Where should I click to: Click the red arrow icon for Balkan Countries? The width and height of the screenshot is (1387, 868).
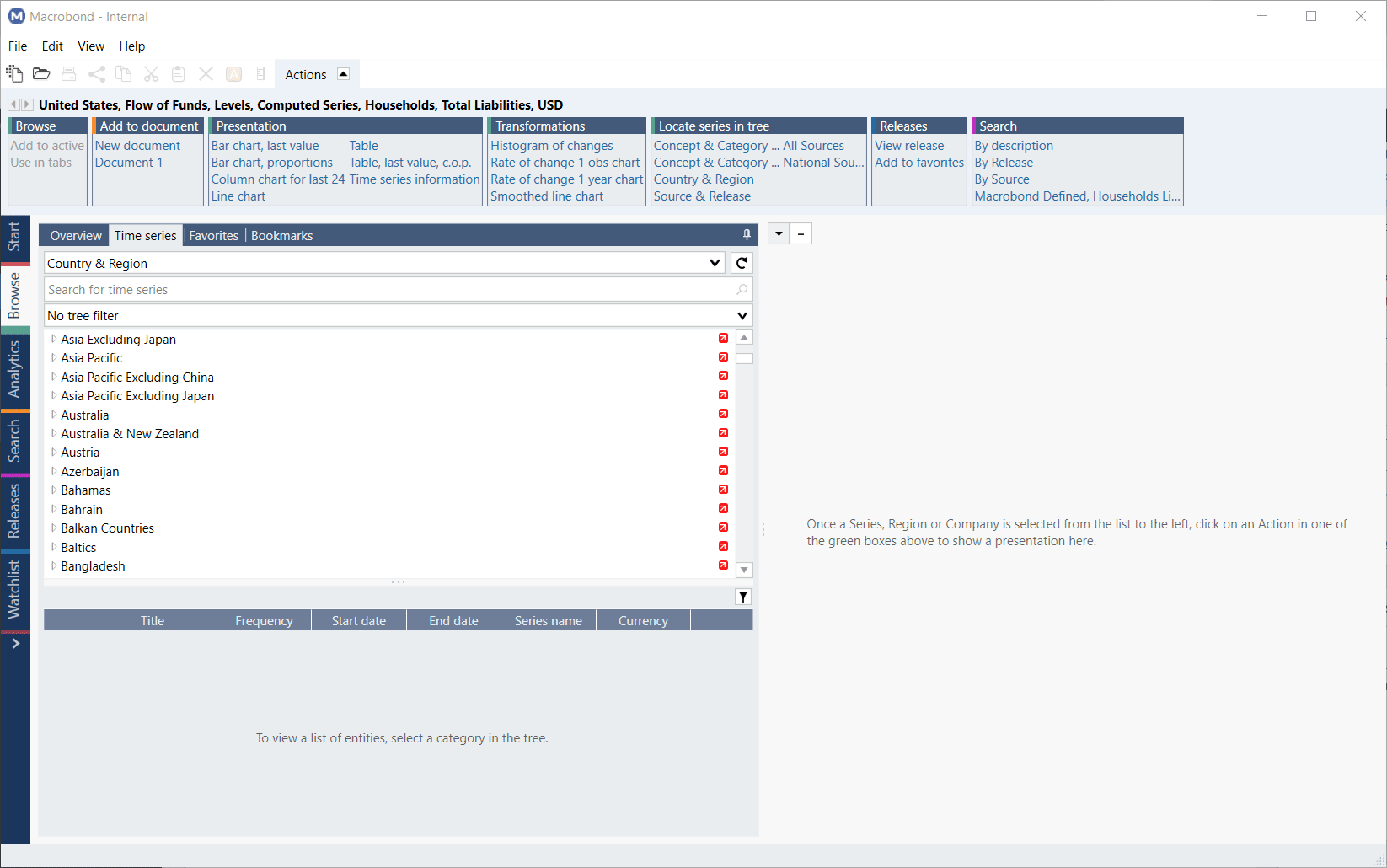tap(723, 528)
